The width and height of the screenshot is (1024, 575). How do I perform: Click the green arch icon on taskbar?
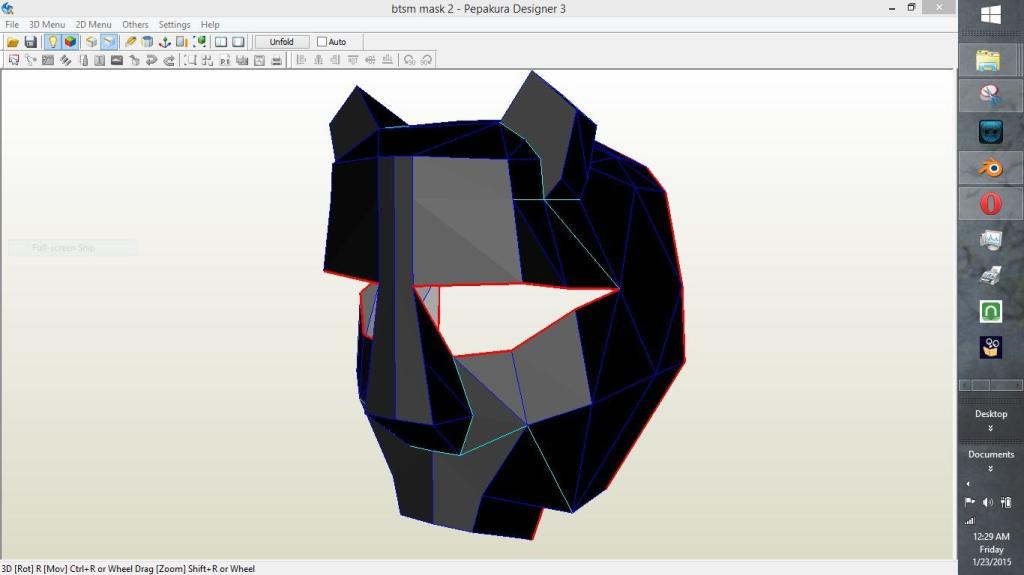(x=991, y=311)
